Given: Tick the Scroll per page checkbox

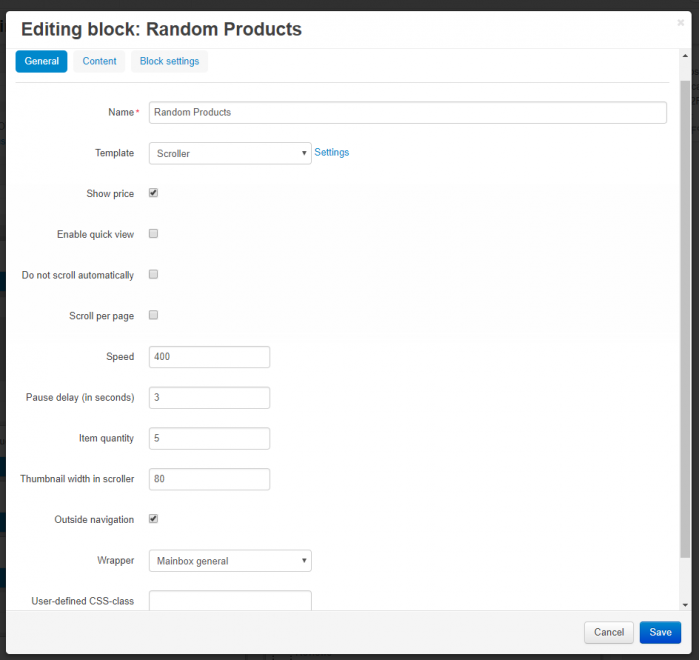Looking at the screenshot, I should coord(154,315).
